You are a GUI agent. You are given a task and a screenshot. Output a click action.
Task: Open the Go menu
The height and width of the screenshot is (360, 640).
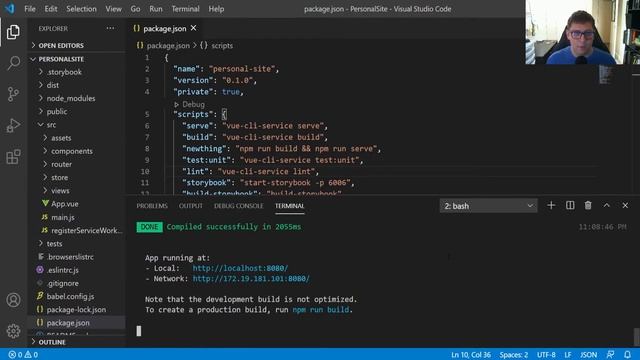135,9
